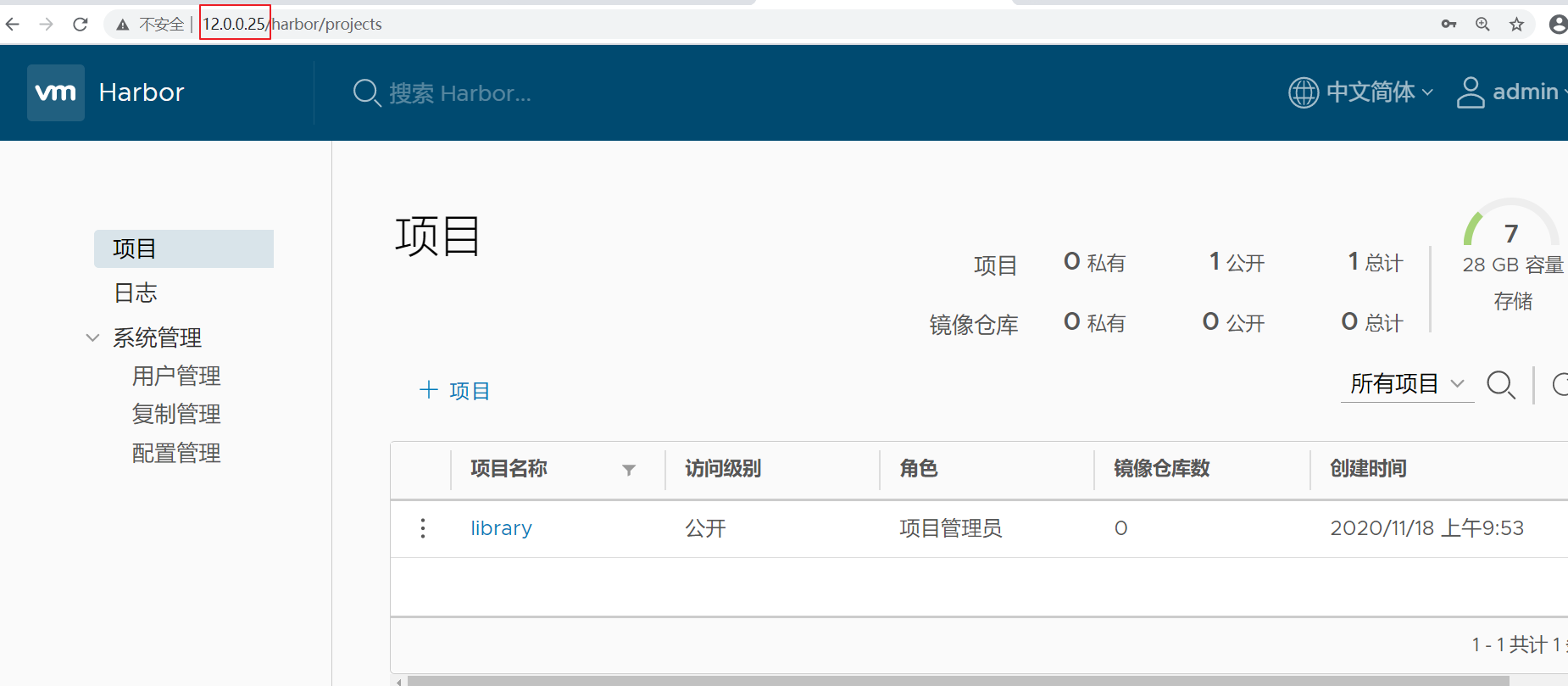Reload the page with refresh icon

click(81, 25)
